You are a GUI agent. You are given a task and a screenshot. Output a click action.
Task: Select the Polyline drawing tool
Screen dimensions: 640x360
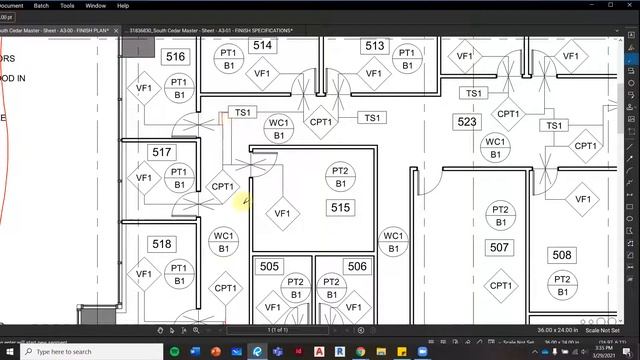pyautogui.click(x=630, y=182)
